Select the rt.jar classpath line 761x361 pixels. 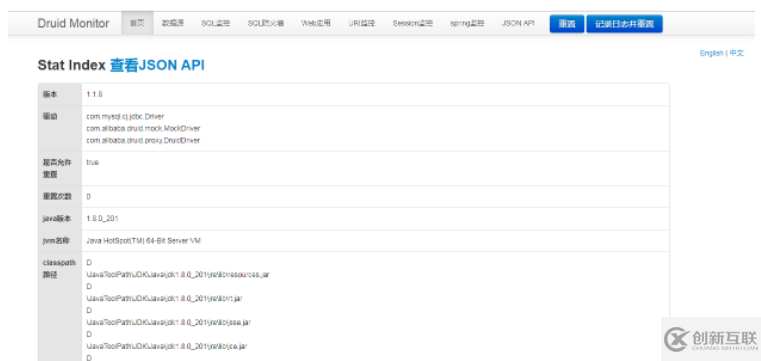pyautogui.click(x=164, y=298)
